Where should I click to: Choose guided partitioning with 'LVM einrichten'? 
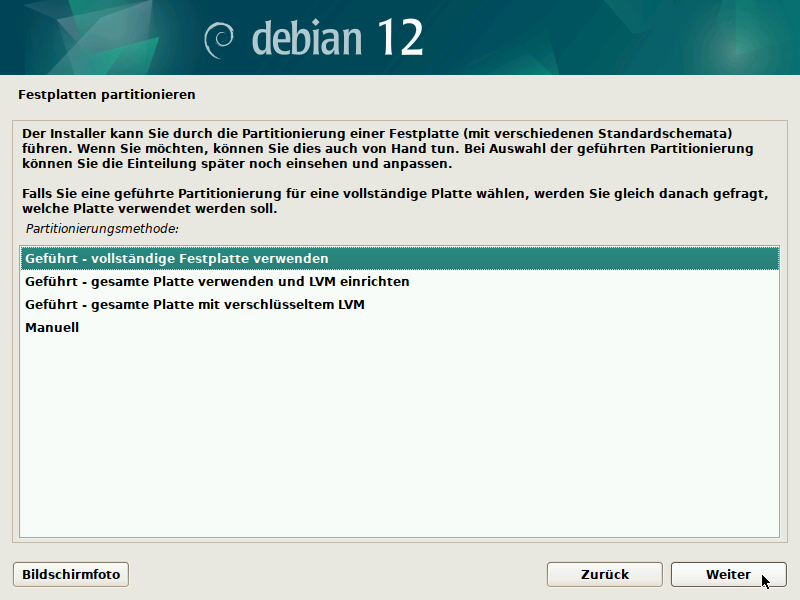click(x=217, y=281)
